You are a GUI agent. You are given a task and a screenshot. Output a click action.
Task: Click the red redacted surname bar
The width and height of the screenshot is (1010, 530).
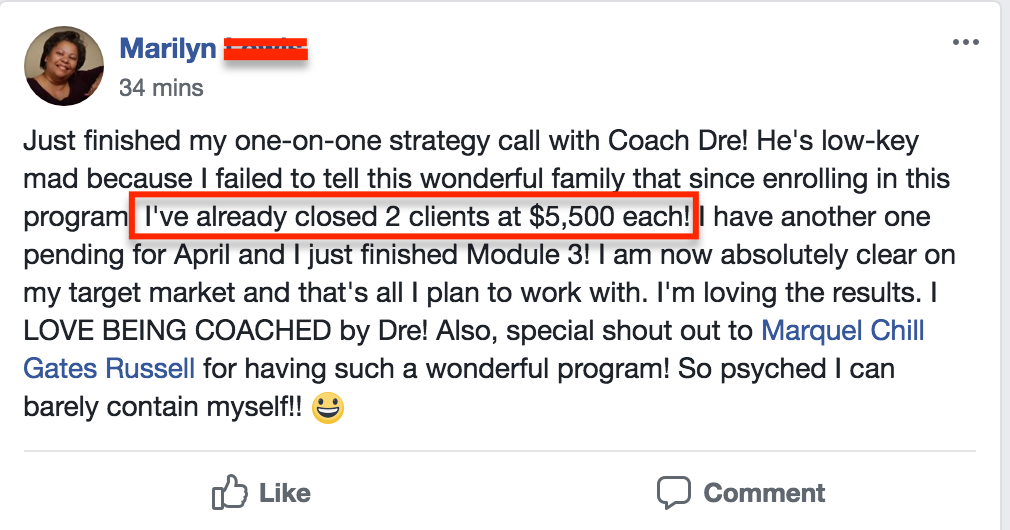[265, 48]
